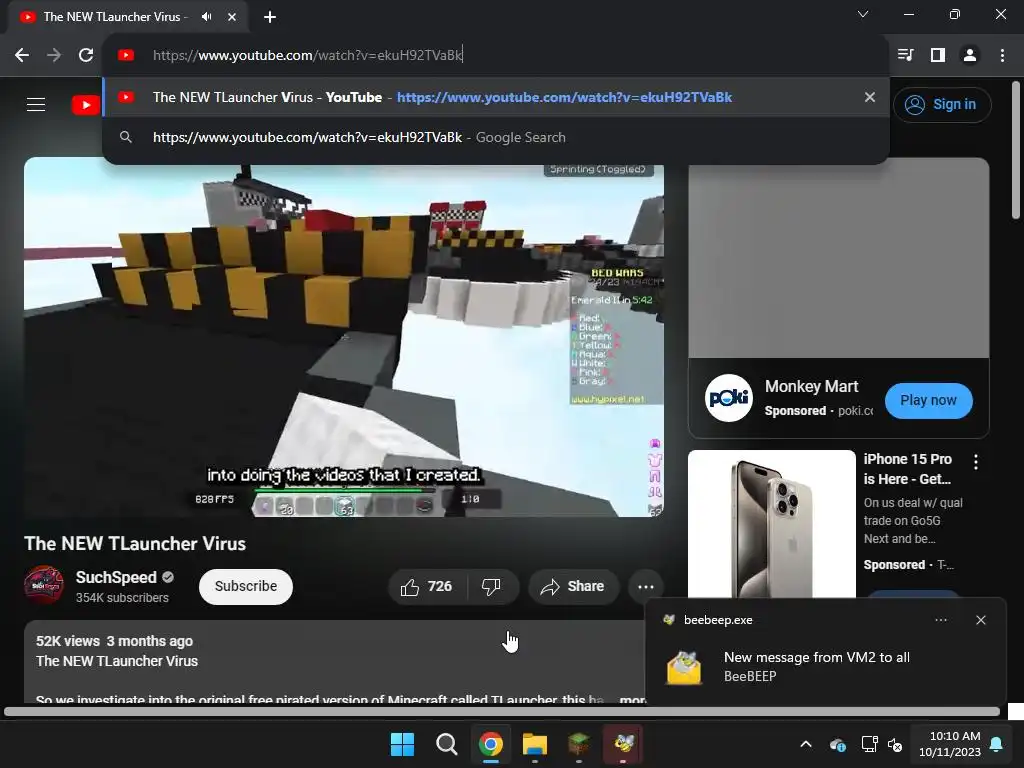Screen dimensions: 1024x768
Task: Go back with the browser back arrow
Action: (x=22, y=56)
